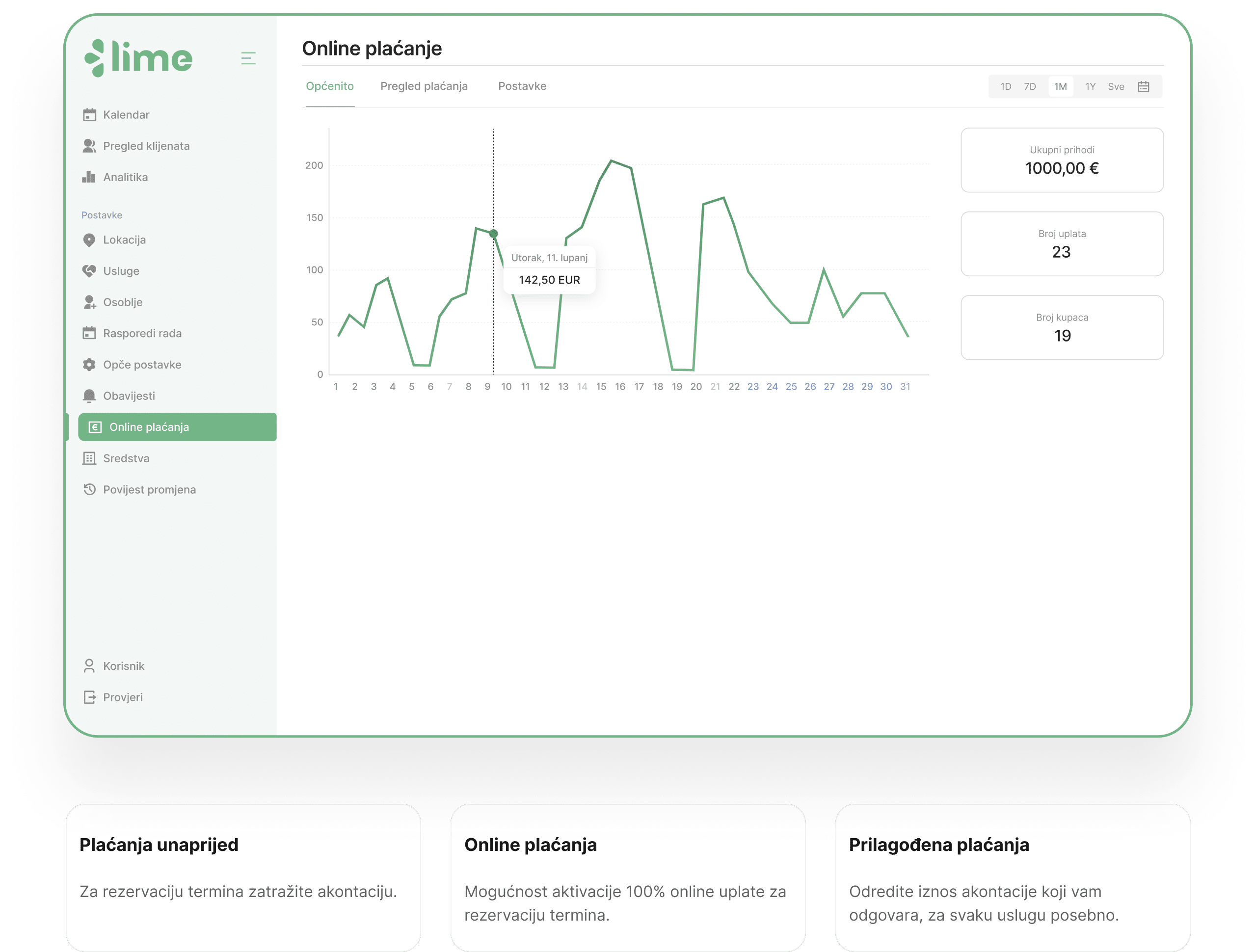This screenshot has height=952, width=1255.
Task: Open the date picker calendar control
Action: pos(1144,86)
